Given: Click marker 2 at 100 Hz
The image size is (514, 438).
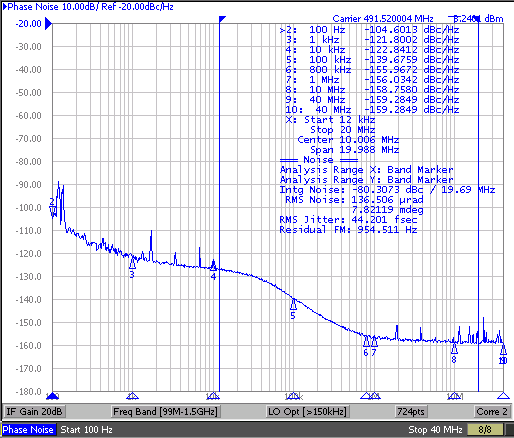Looking at the screenshot, I should [53, 210].
